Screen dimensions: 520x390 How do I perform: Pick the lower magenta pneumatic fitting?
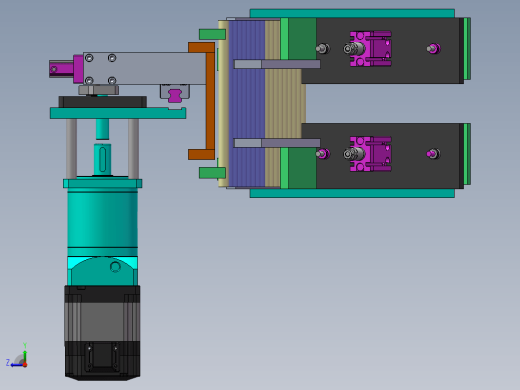pyautogui.click(x=371, y=154)
